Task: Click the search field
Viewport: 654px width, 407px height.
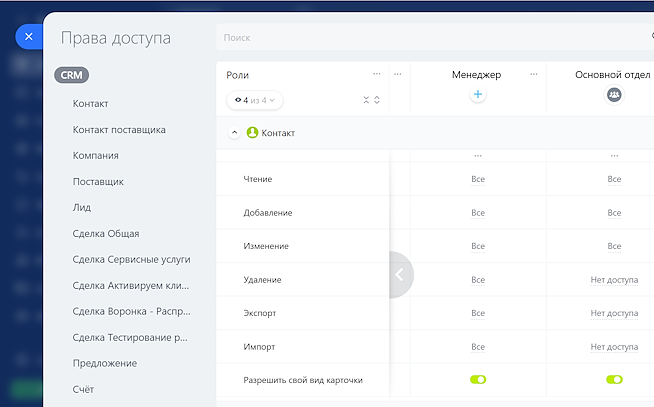Action: 435,38
